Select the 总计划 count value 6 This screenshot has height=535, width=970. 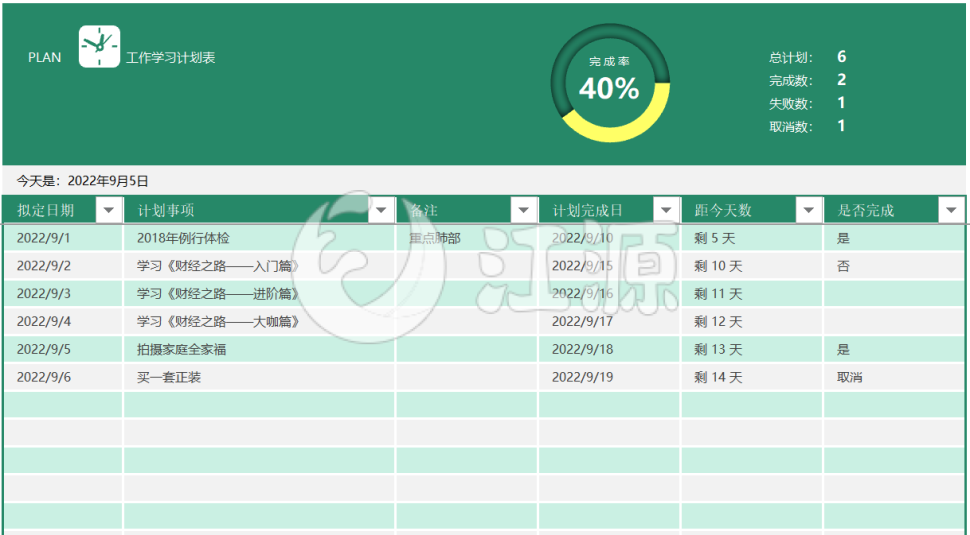tap(842, 57)
